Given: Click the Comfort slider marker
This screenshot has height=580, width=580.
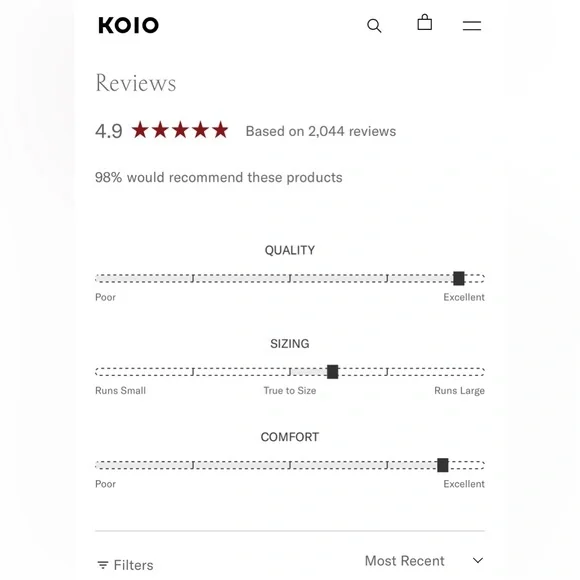Looking at the screenshot, I should (443, 465).
